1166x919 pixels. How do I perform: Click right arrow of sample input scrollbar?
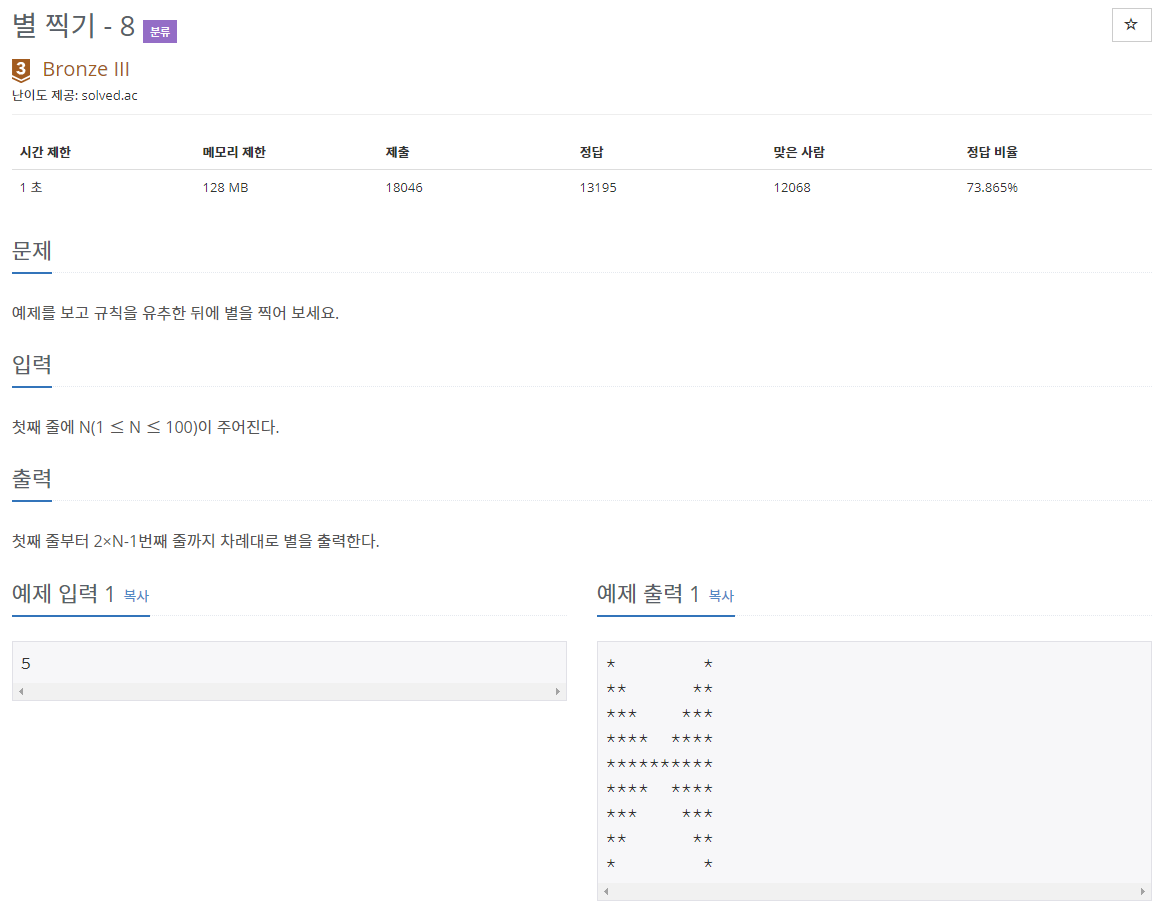558,691
